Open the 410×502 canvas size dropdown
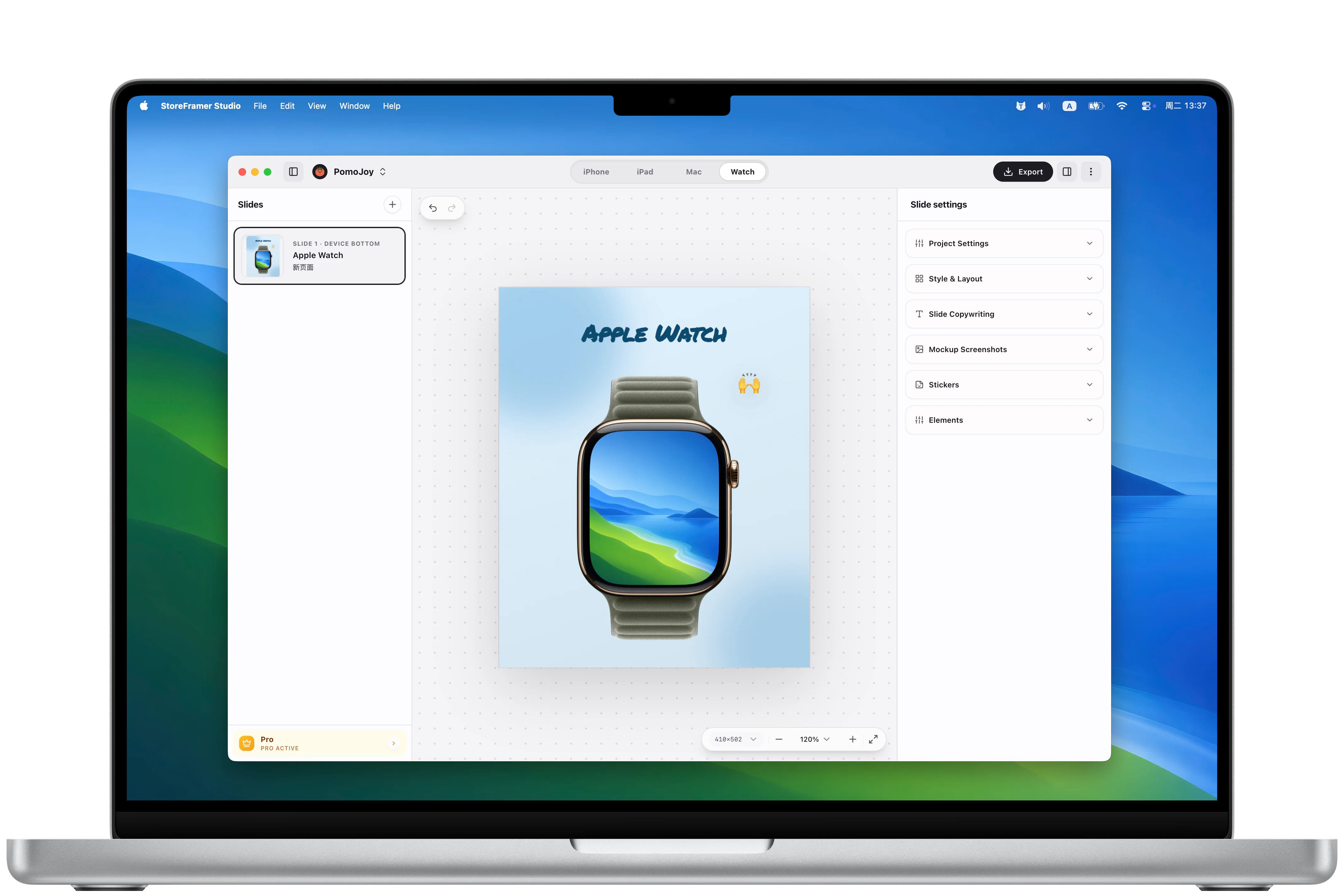Screen dimensions: 1344x896 [735, 740]
